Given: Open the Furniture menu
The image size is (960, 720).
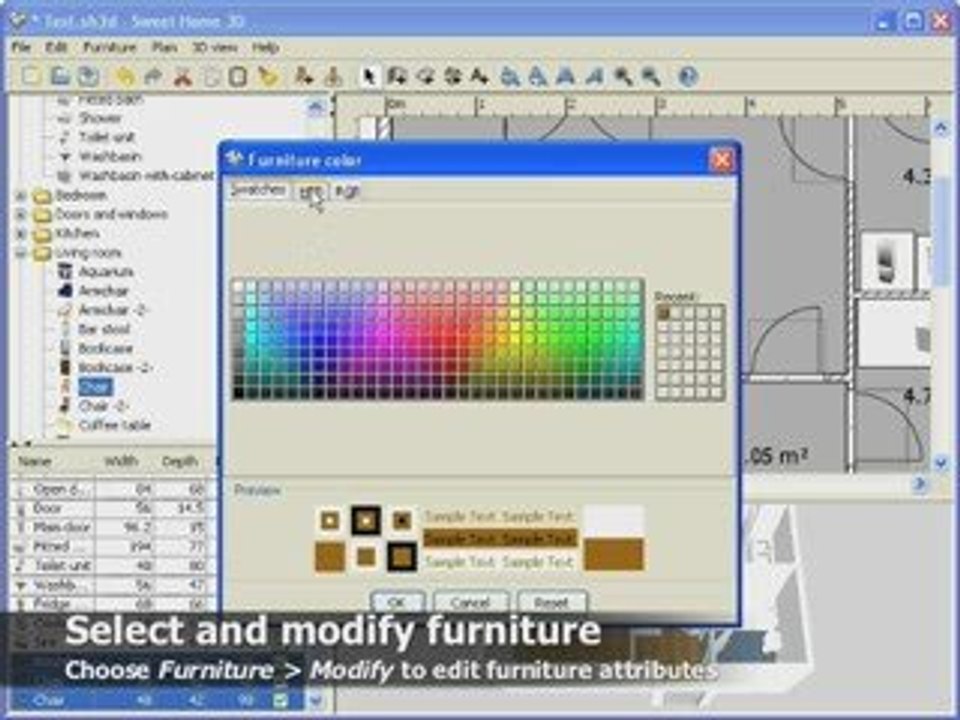Looking at the screenshot, I should click(110, 47).
